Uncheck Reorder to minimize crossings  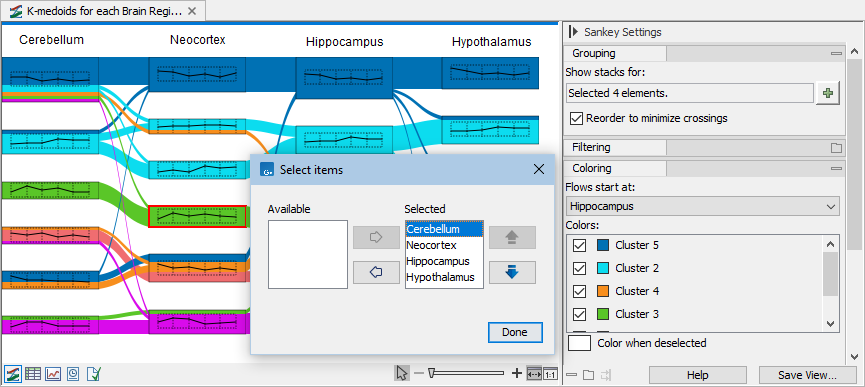(577, 118)
